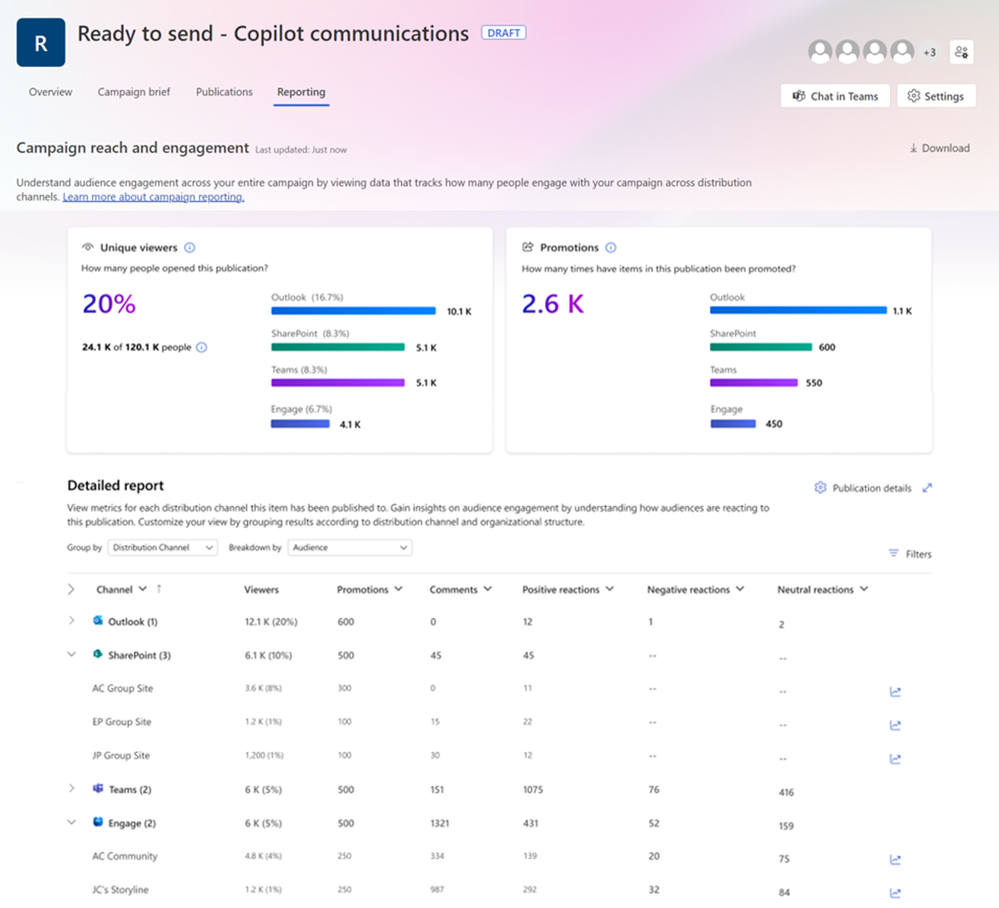Open the Comments column dropdown
Image resolution: width=999 pixels, height=908 pixels.
click(x=488, y=589)
